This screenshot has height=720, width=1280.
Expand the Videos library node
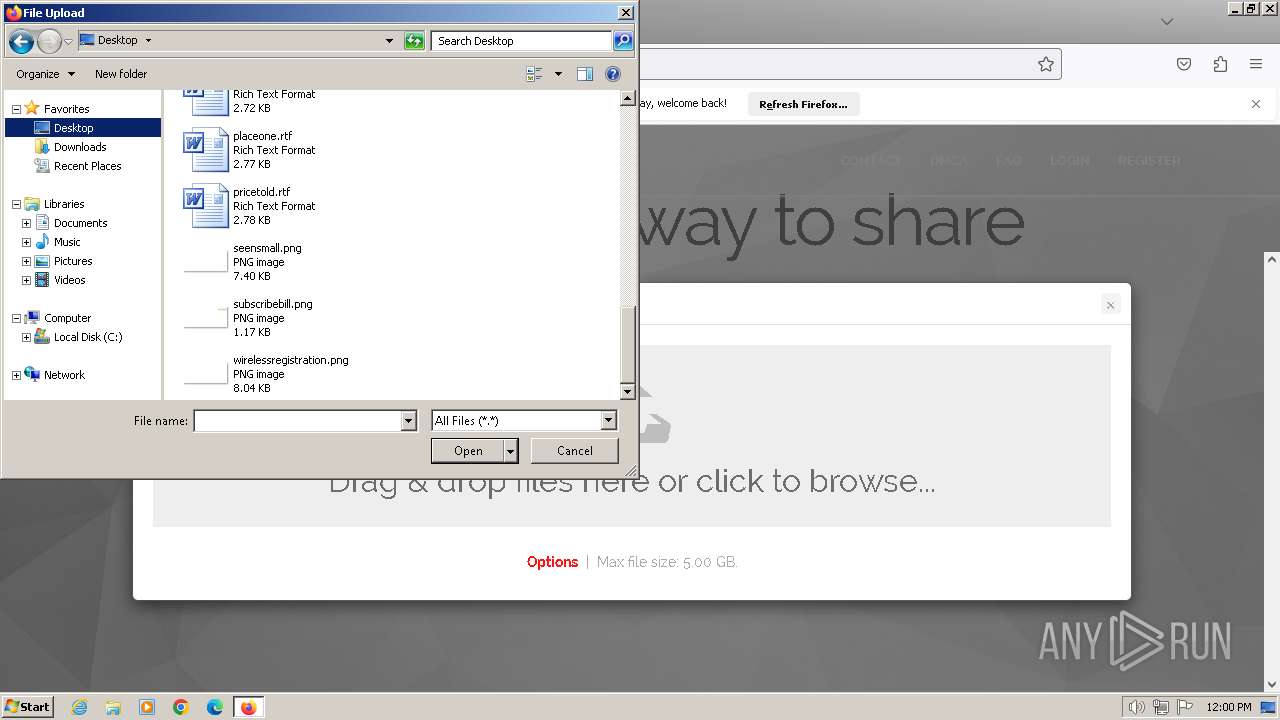(26, 280)
